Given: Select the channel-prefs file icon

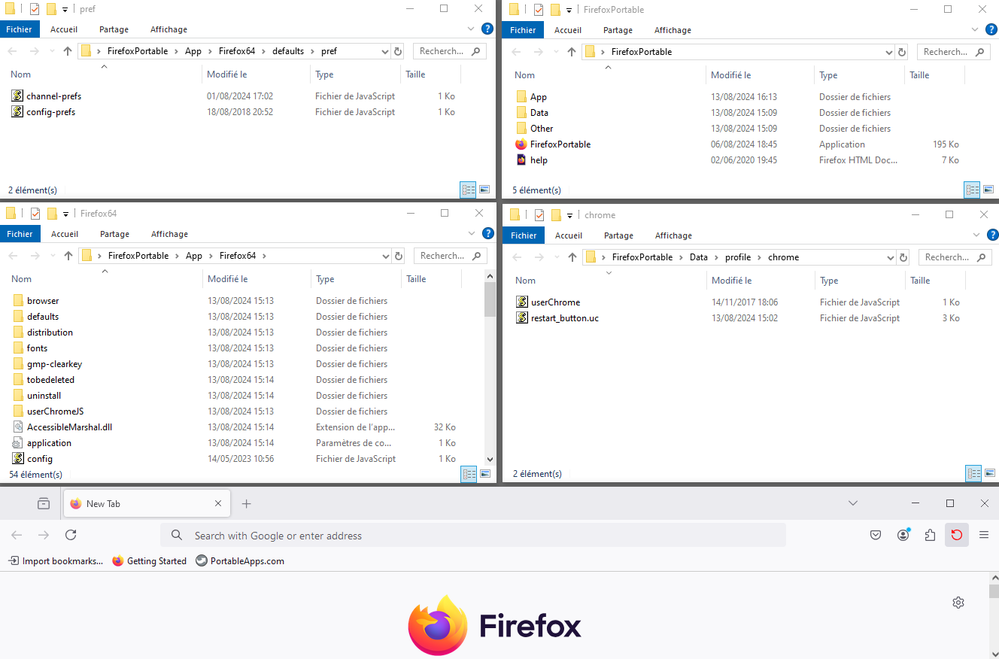Looking at the screenshot, I should point(17,96).
